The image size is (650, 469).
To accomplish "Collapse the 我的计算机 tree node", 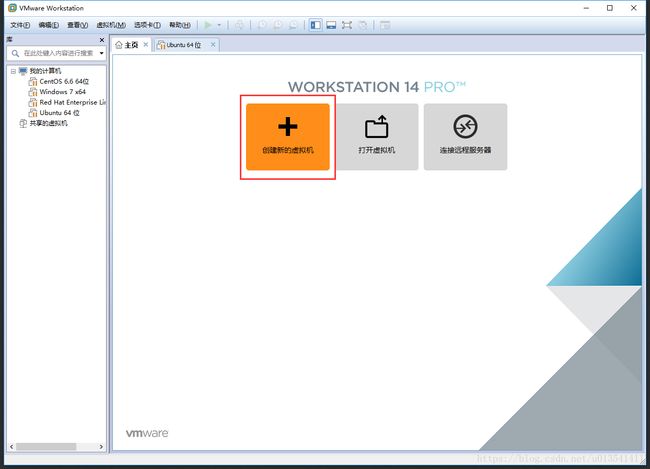I will tap(13, 71).
